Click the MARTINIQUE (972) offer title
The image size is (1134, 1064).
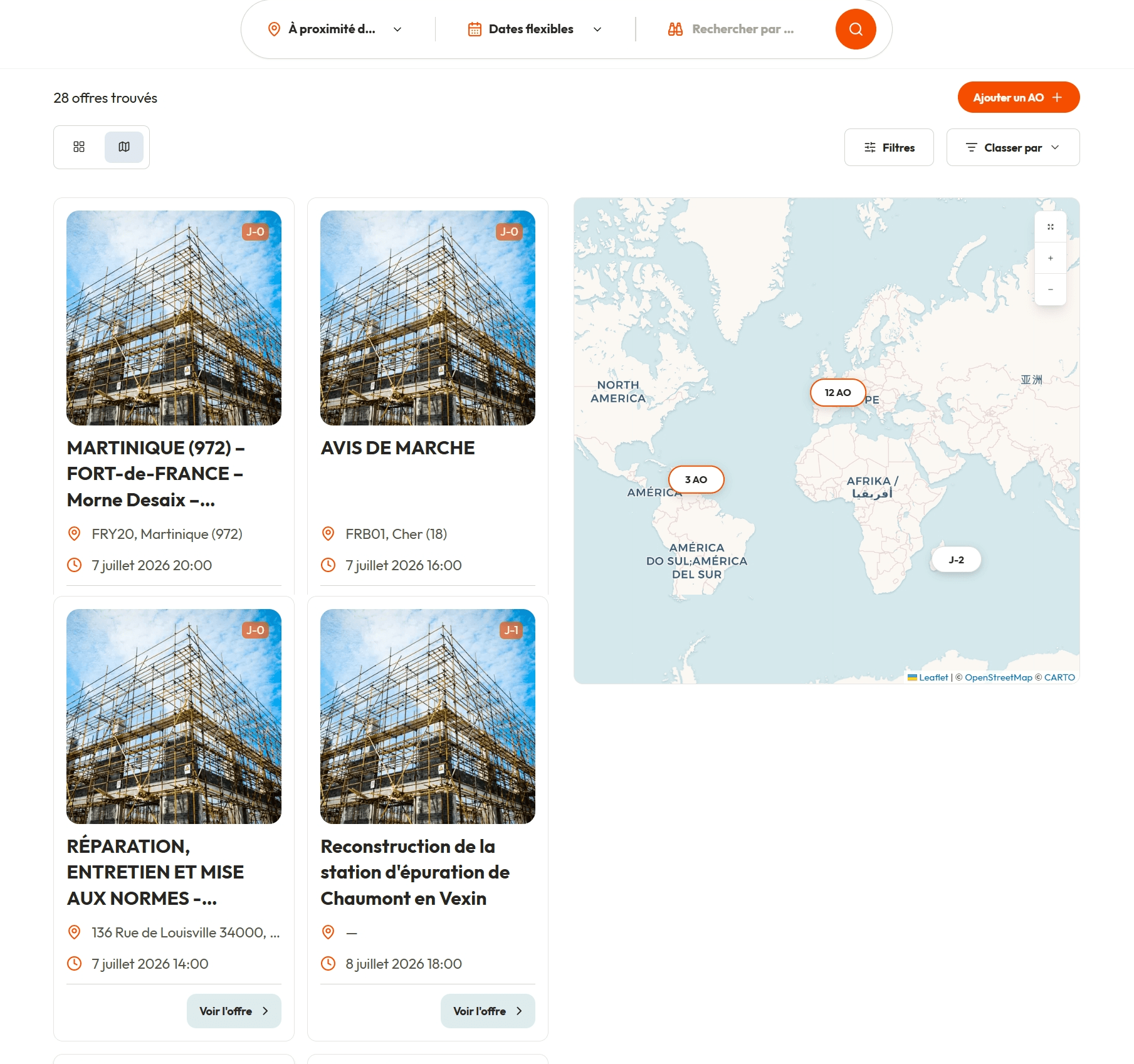pyautogui.click(x=156, y=474)
